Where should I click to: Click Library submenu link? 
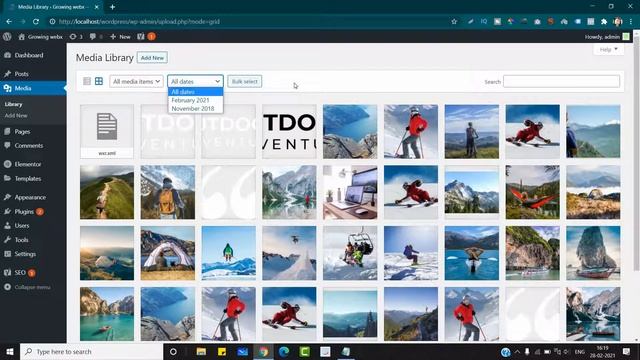tap(13, 104)
